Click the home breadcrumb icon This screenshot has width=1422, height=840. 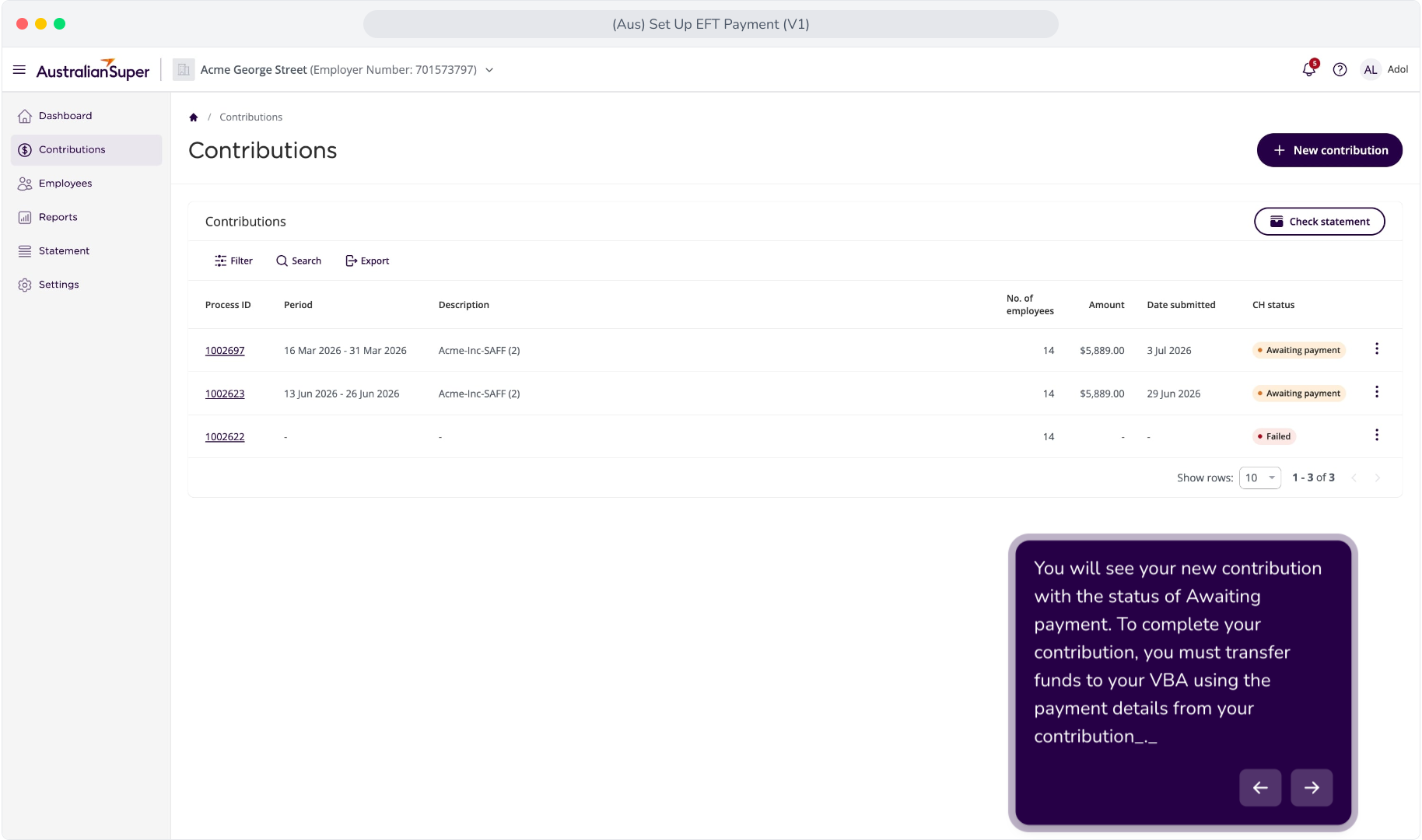pyautogui.click(x=194, y=117)
